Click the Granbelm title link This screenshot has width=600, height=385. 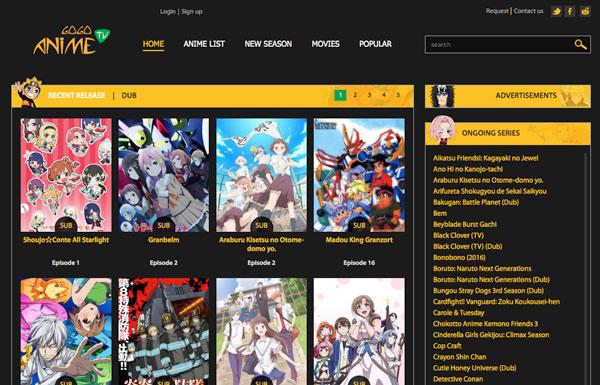coord(164,240)
